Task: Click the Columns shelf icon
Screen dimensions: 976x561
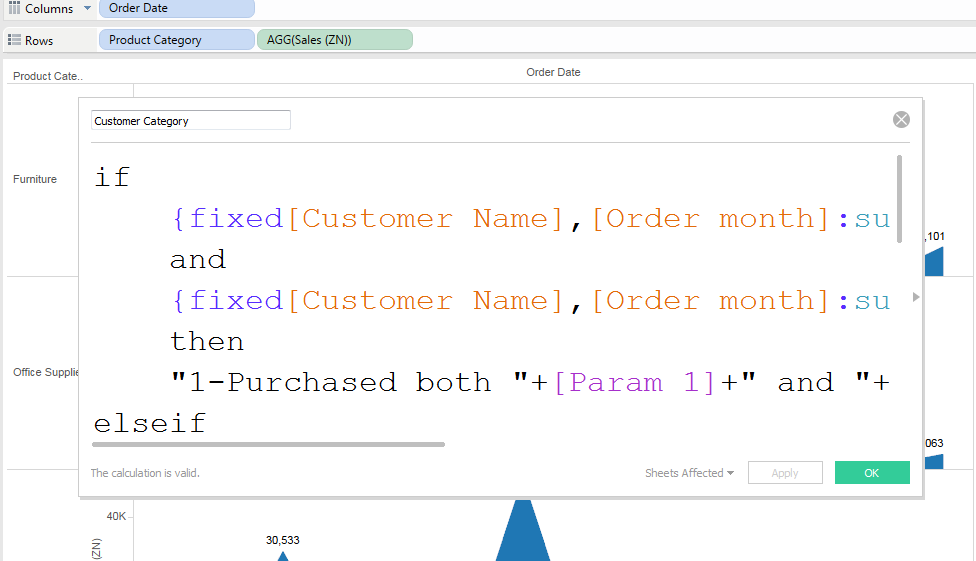Action: pyautogui.click(x=14, y=8)
